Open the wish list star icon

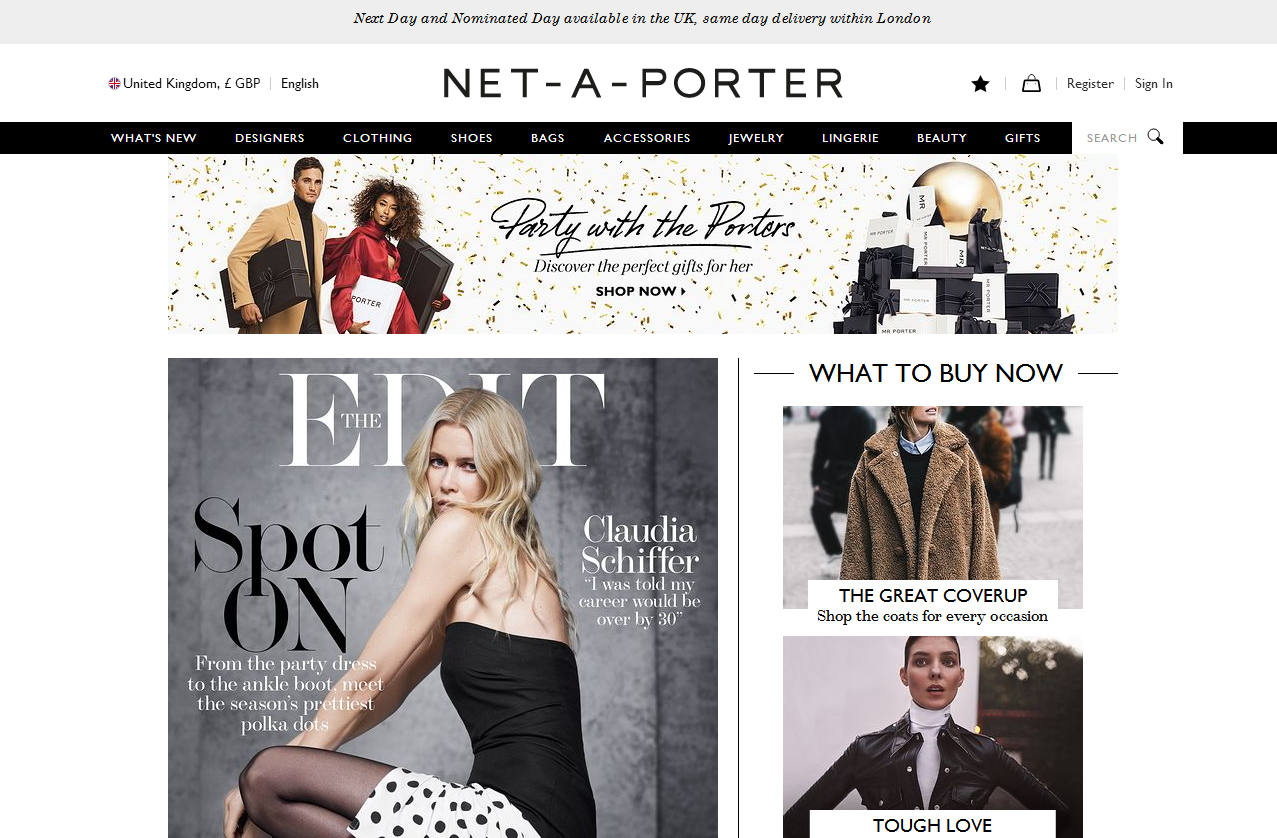pyautogui.click(x=980, y=84)
